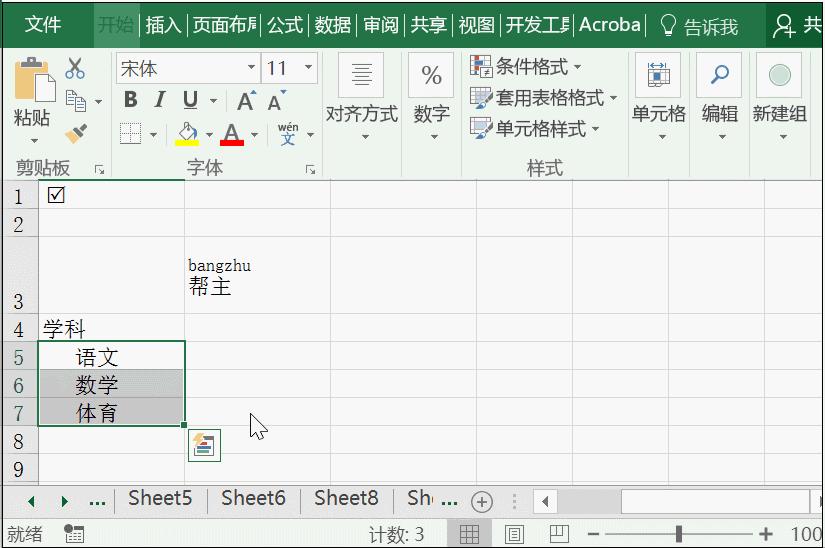
Task: Click the Copy icon
Action: click(76, 101)
